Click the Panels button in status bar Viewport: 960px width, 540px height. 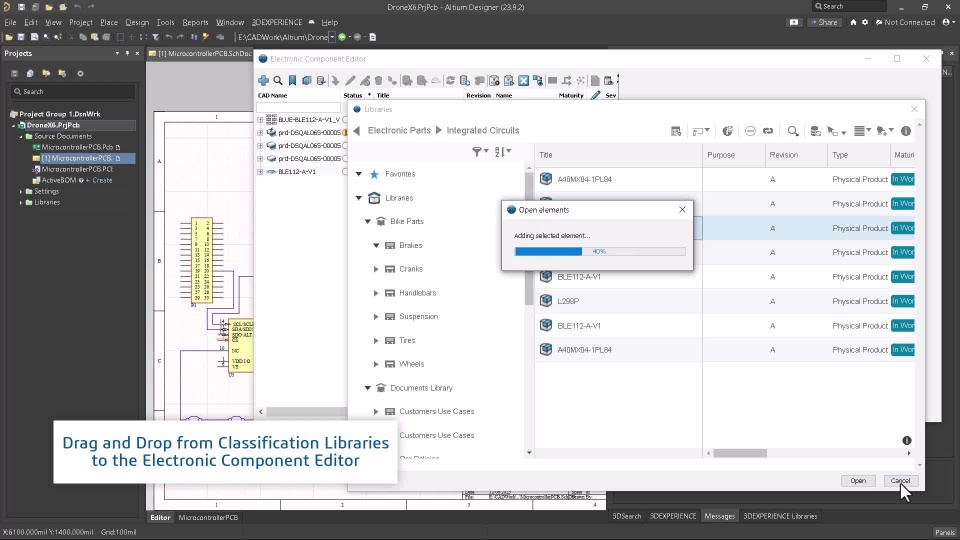click(945, 532)
